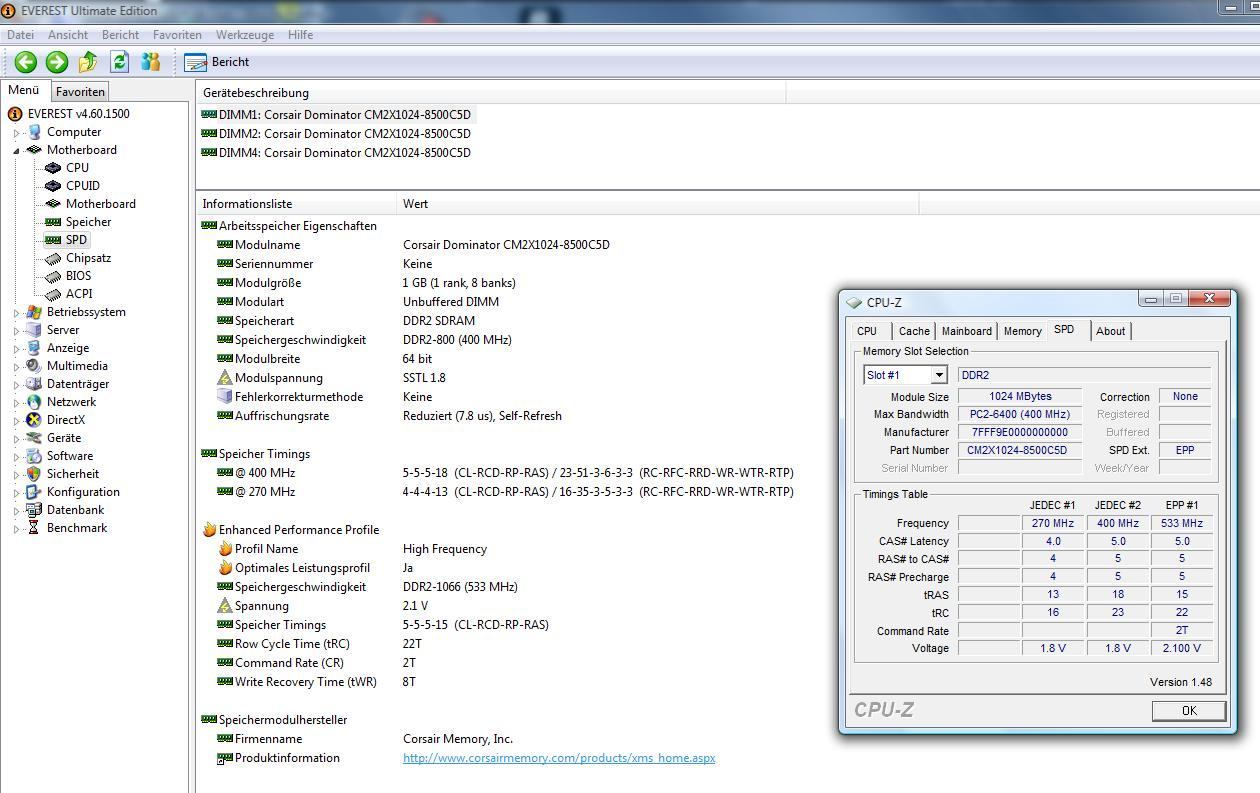This screenshot has height=793, width=1260.
Task: Select DIMM2 Corsair Dominator module
Action: [x=336, y=134]
